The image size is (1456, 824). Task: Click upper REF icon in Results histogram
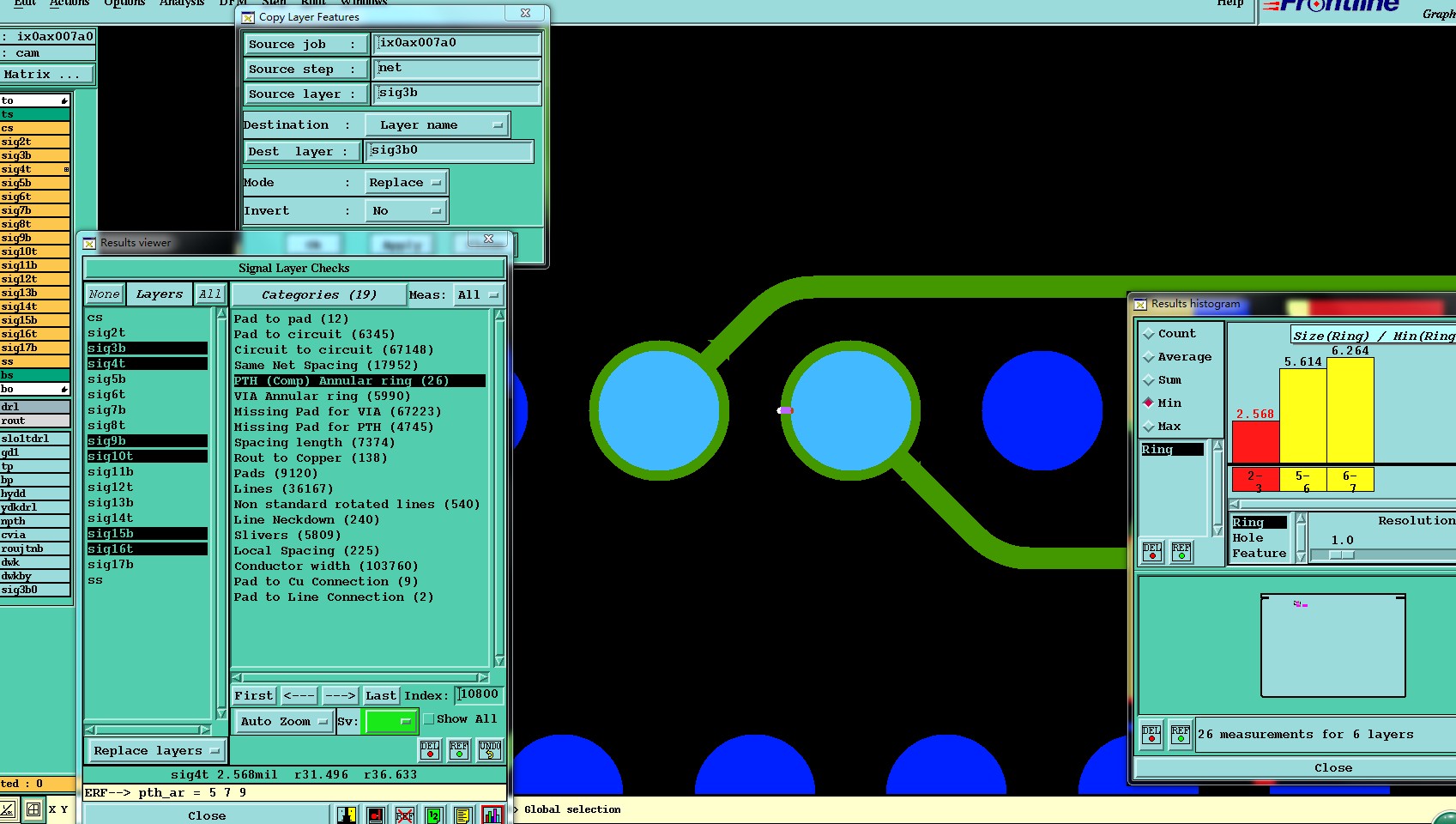tap(1181, 552)
